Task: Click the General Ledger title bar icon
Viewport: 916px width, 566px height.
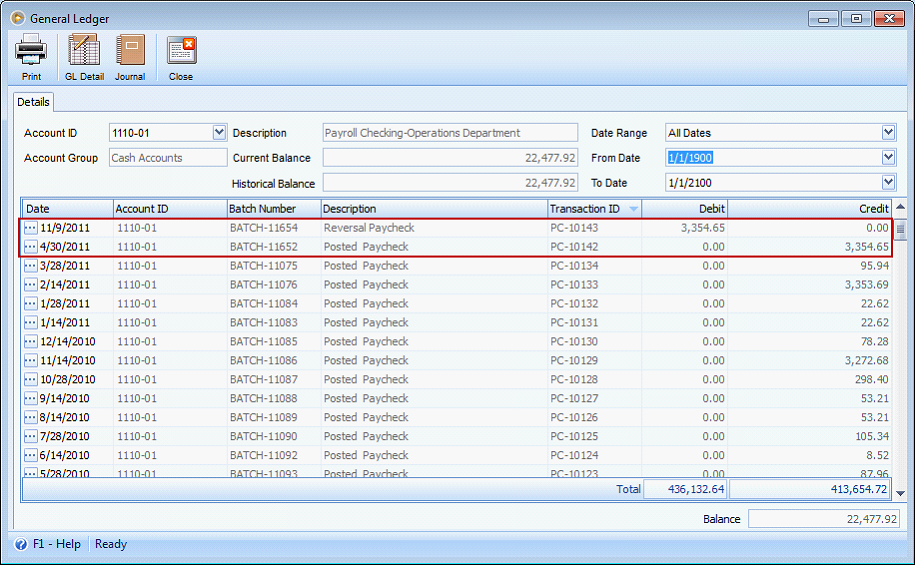Action: click(18, 18)
